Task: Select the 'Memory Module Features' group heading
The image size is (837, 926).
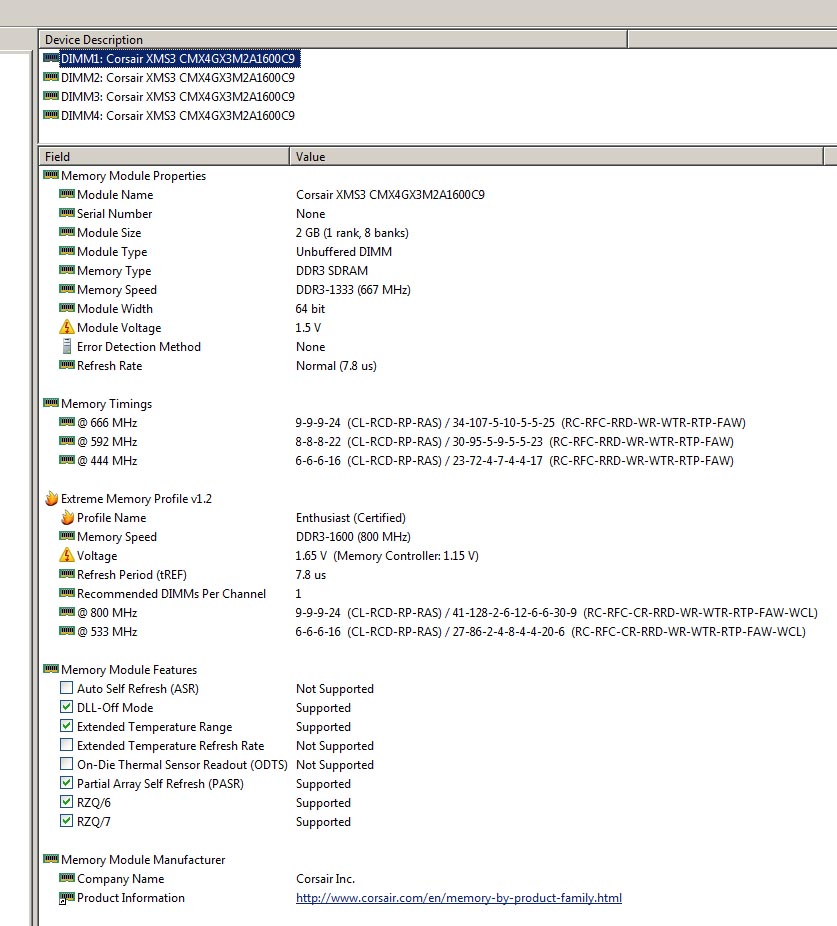Action: pyautogui.click(x=129, y=670)
